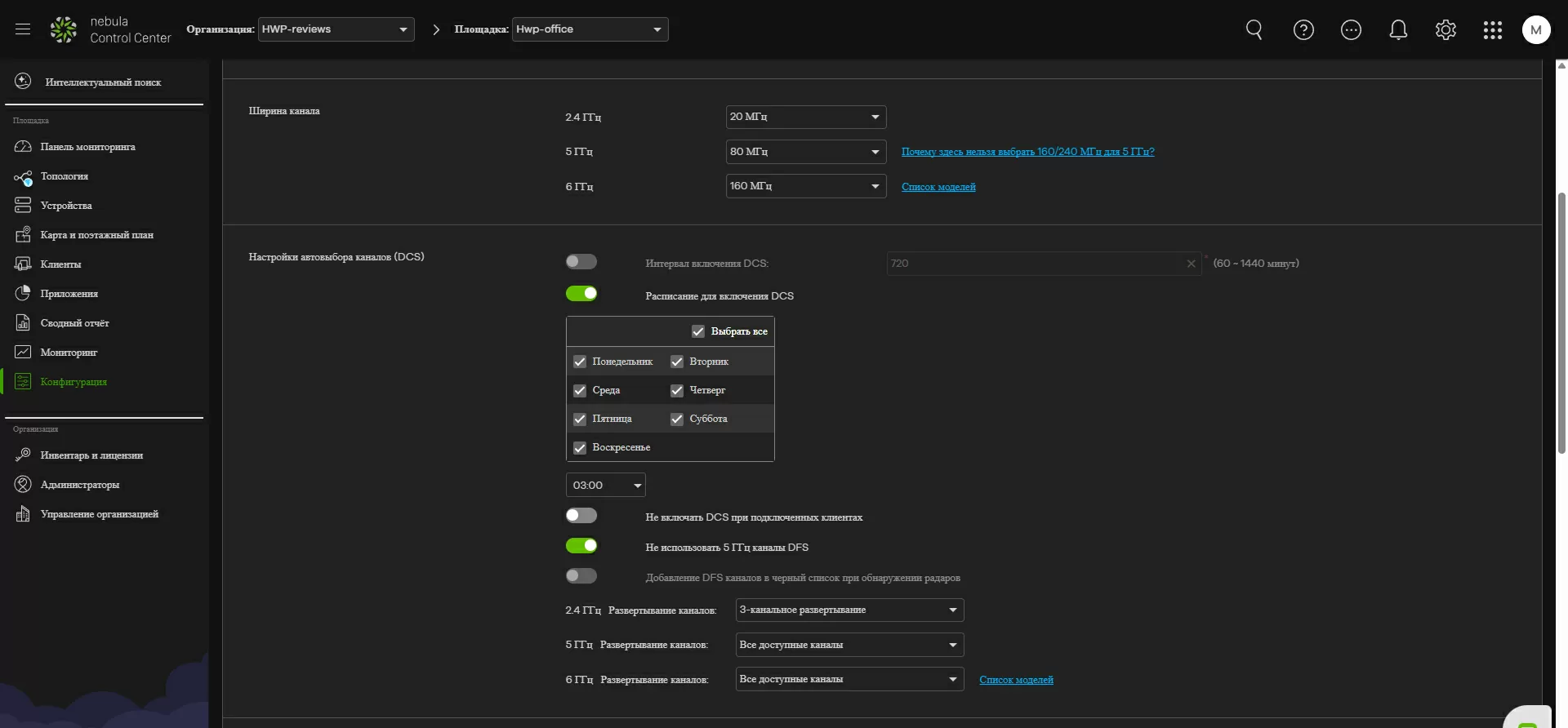Disable the DCS schedule toggle

(581, 294)
